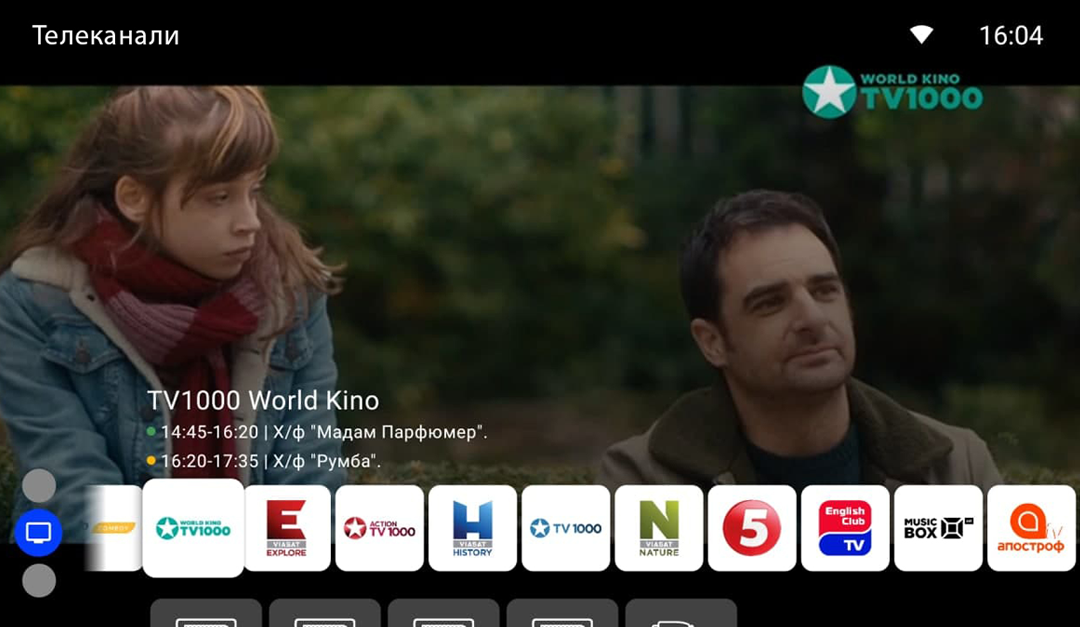The width and height of the screenshot is (1080, 627).
Task: Open English Club TV channel
Action: (845, 528)
